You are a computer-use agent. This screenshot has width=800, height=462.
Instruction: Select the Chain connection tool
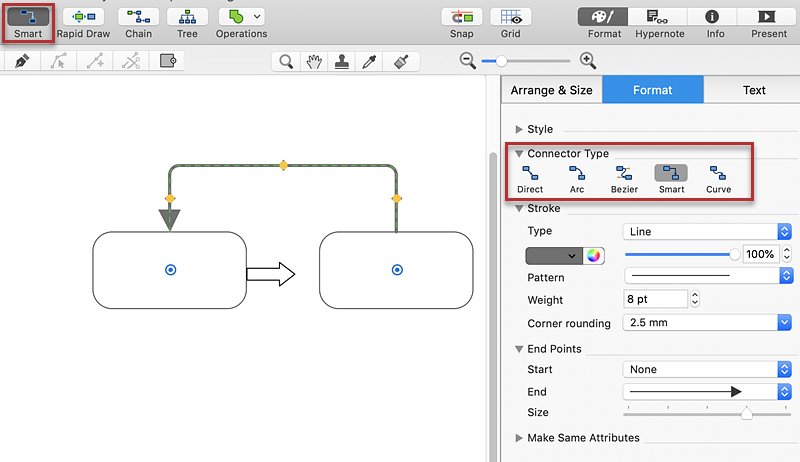click(x=139, y=18)
